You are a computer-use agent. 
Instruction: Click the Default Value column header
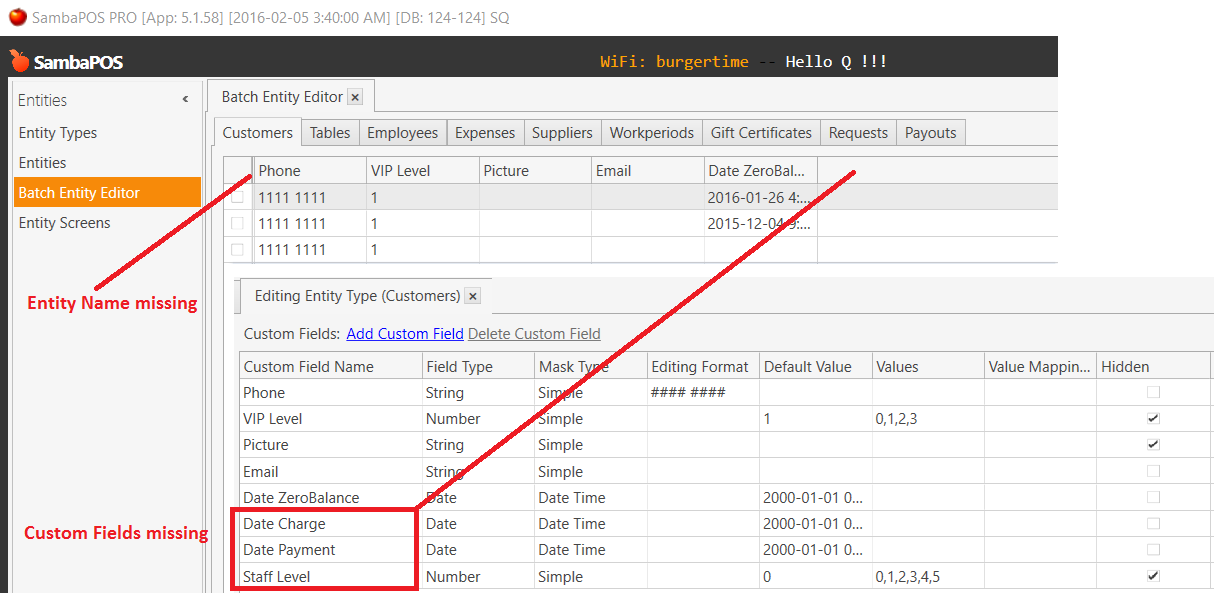[x=816, y=367]
